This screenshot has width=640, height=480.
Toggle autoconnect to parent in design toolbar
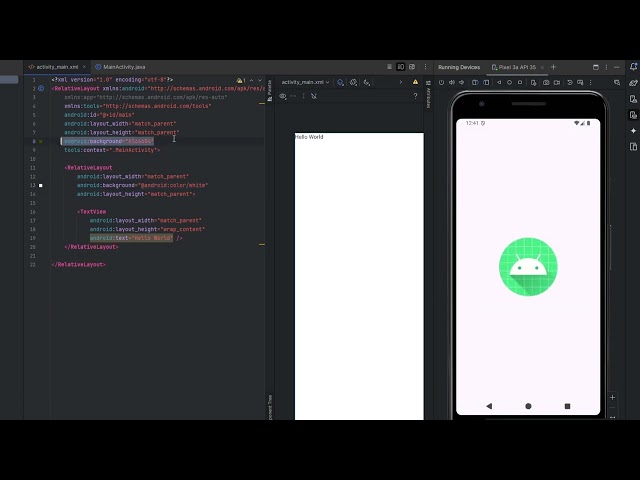[314, 96]
